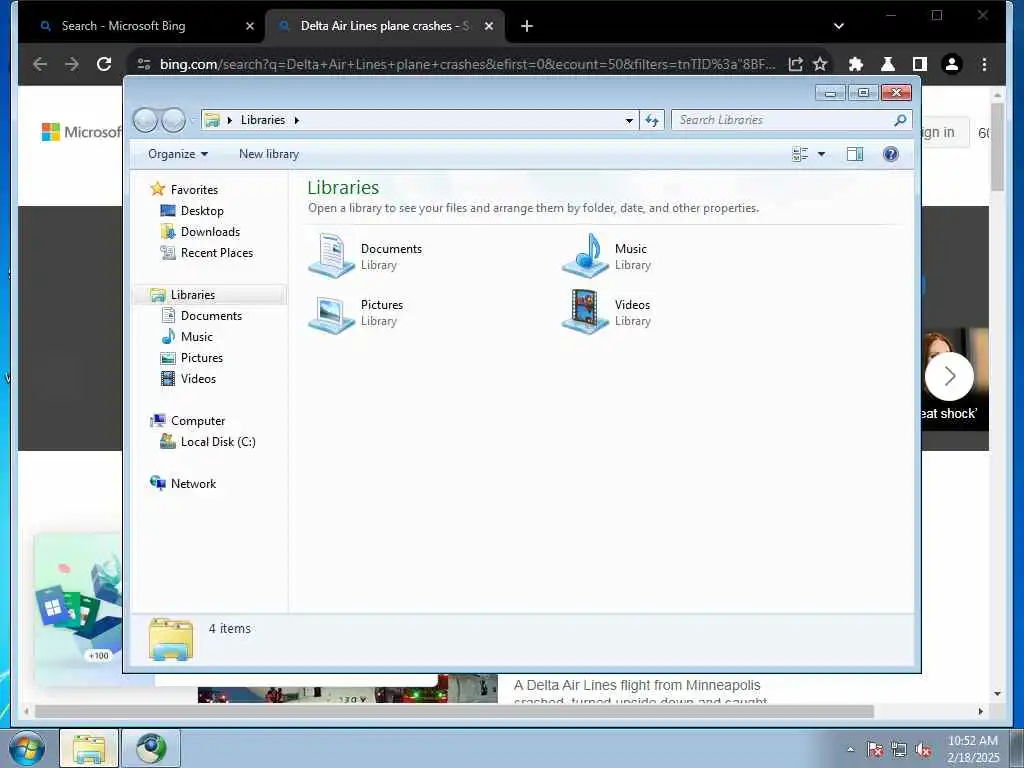
Task: Open a new browser tab
Action: click(x=527, y=26)
